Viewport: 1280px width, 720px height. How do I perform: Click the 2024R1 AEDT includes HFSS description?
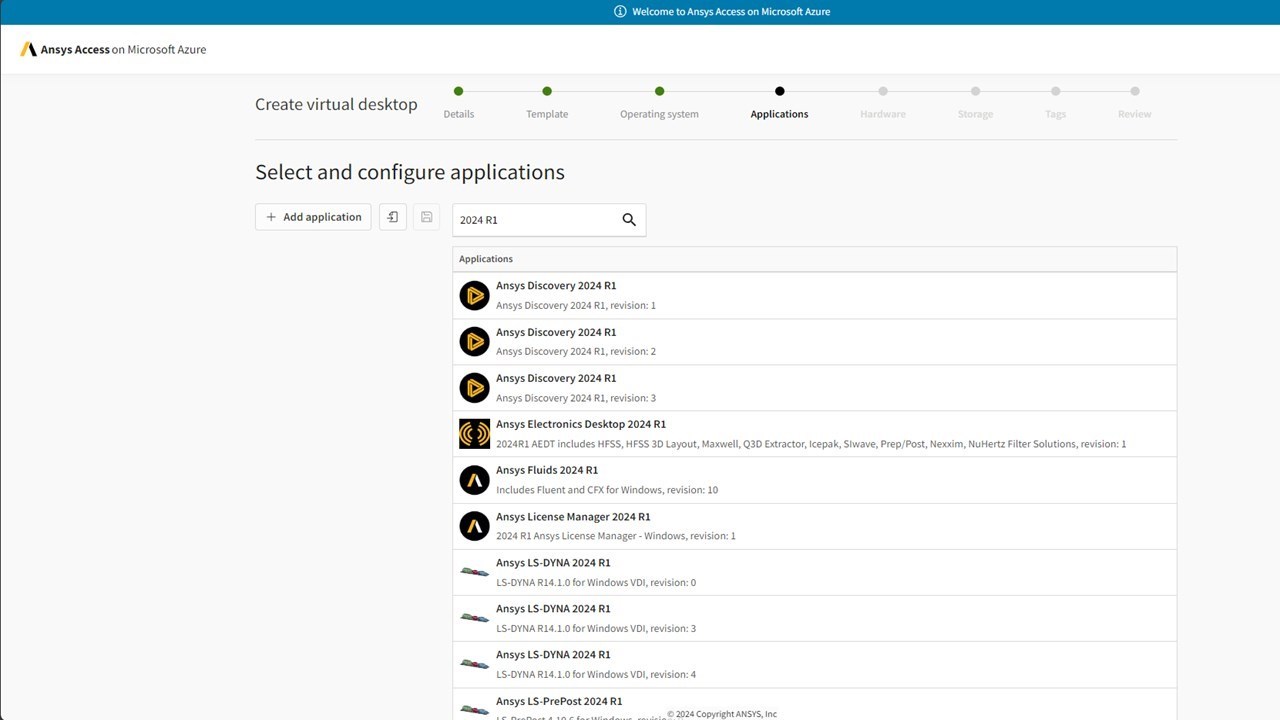[x=811, y=444]
